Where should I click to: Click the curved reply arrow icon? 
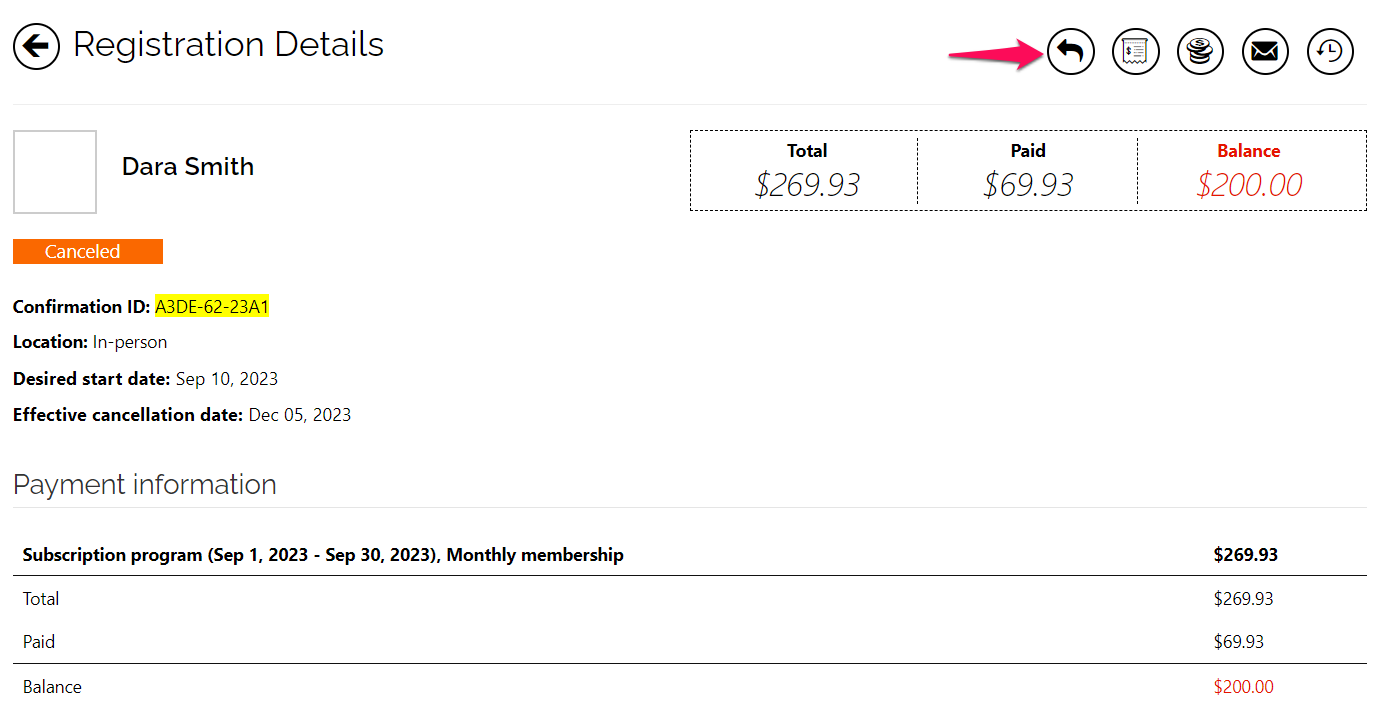pos(1071,51)
